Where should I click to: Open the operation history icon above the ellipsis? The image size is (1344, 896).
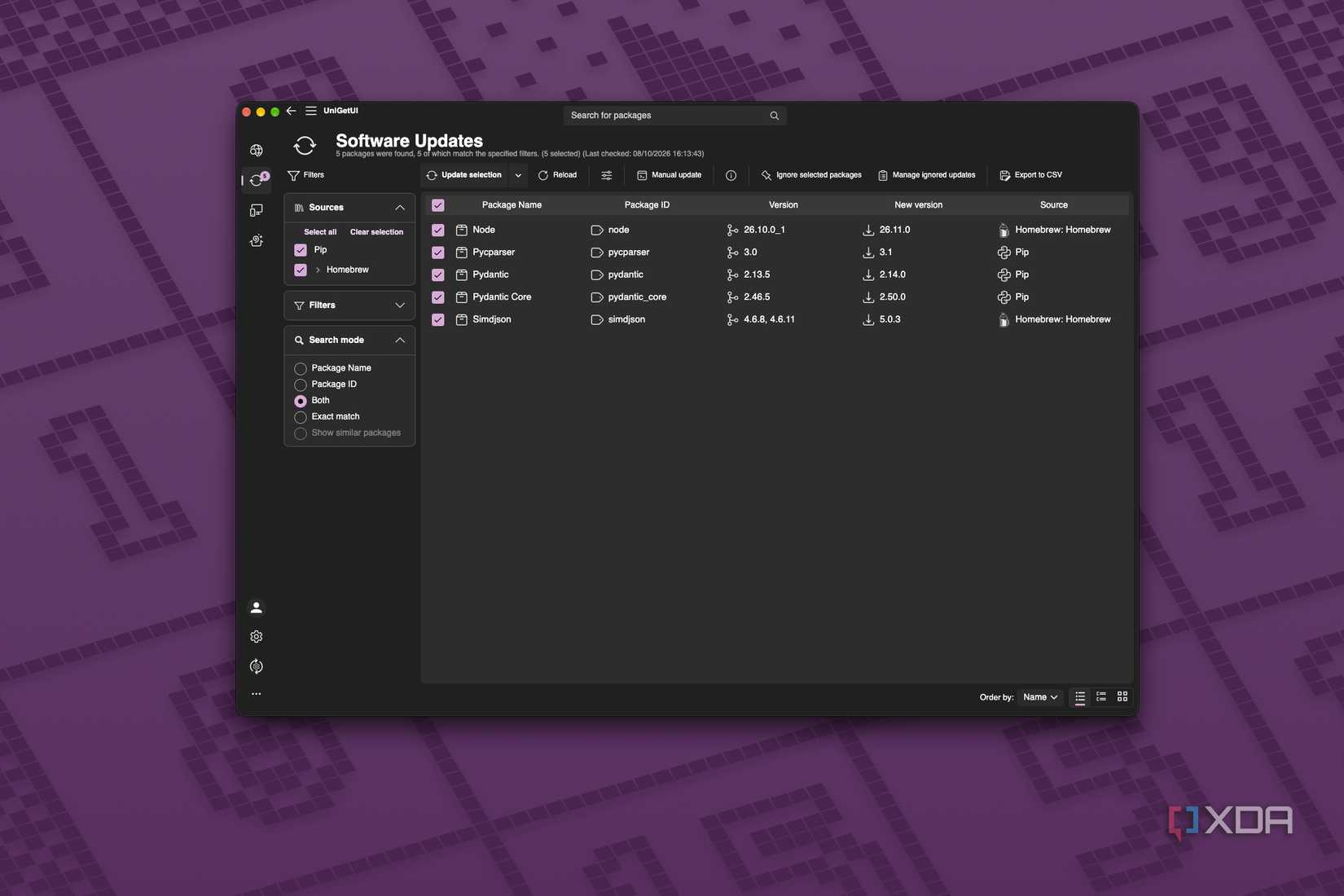pyautogui.click(x=257, y=666)
